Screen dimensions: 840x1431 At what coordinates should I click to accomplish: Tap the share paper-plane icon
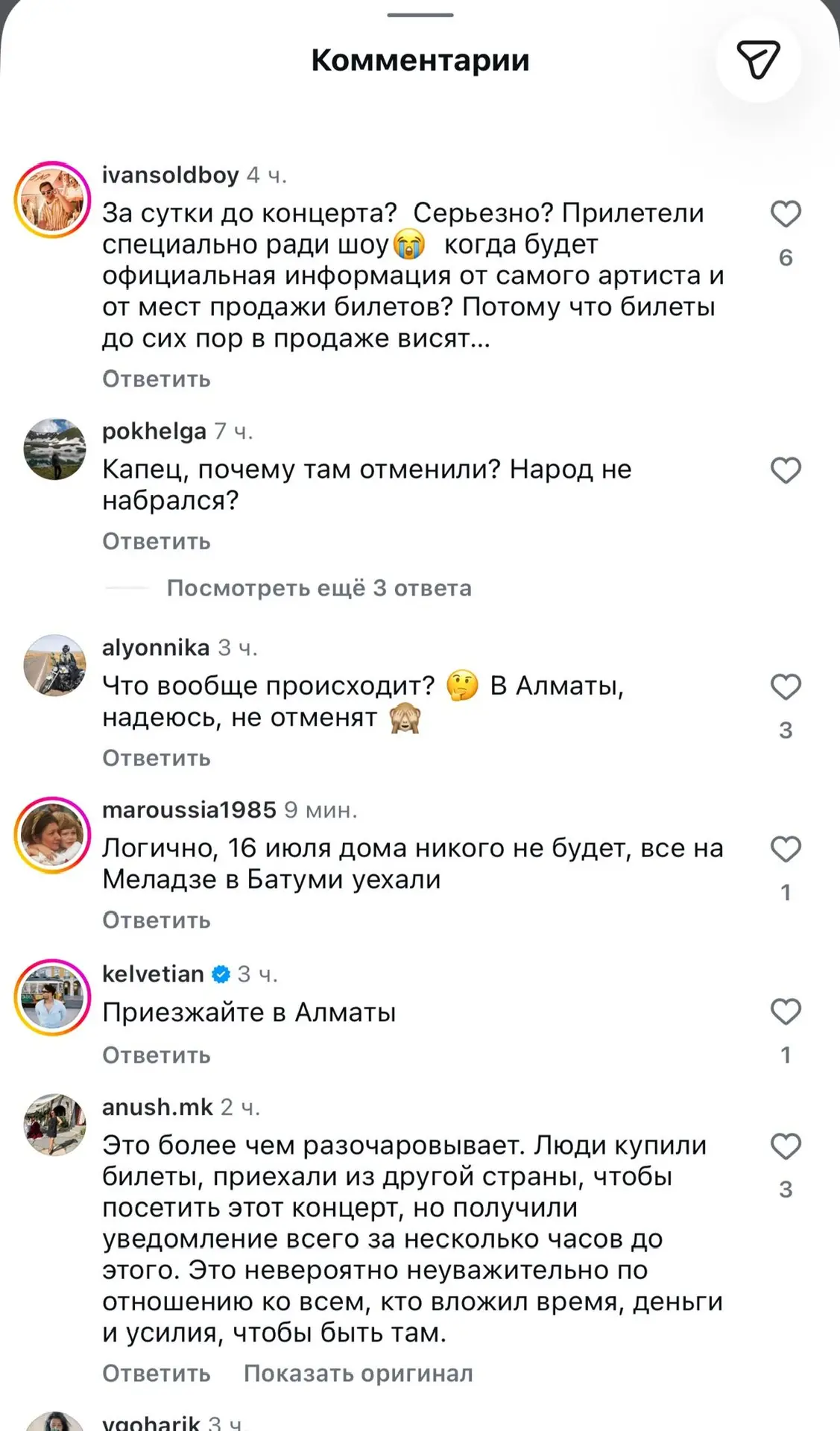(758, 60)
